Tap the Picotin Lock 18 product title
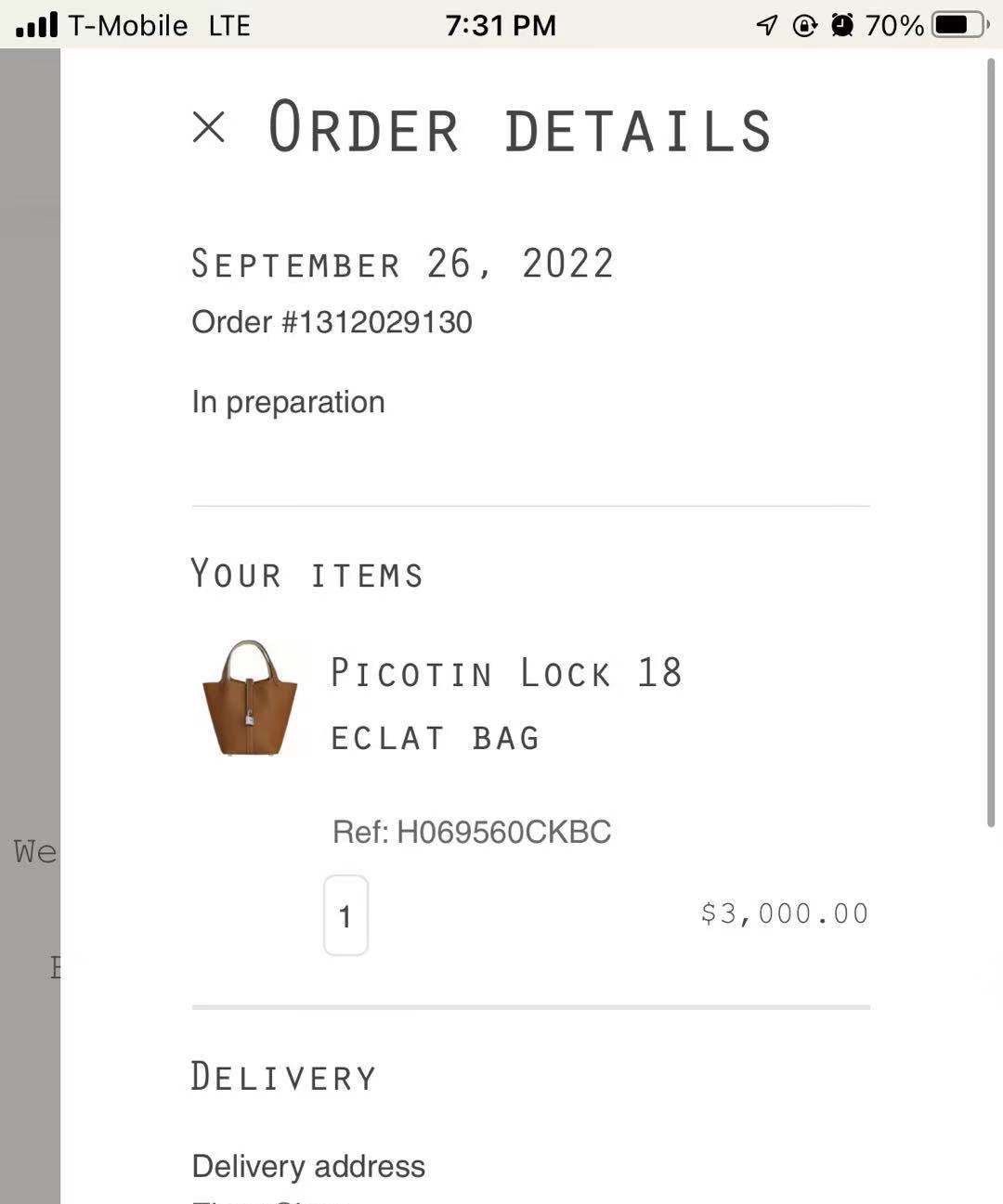Image resolution: width=1003 pixels, height=1204 pixels. pos(506,673)
